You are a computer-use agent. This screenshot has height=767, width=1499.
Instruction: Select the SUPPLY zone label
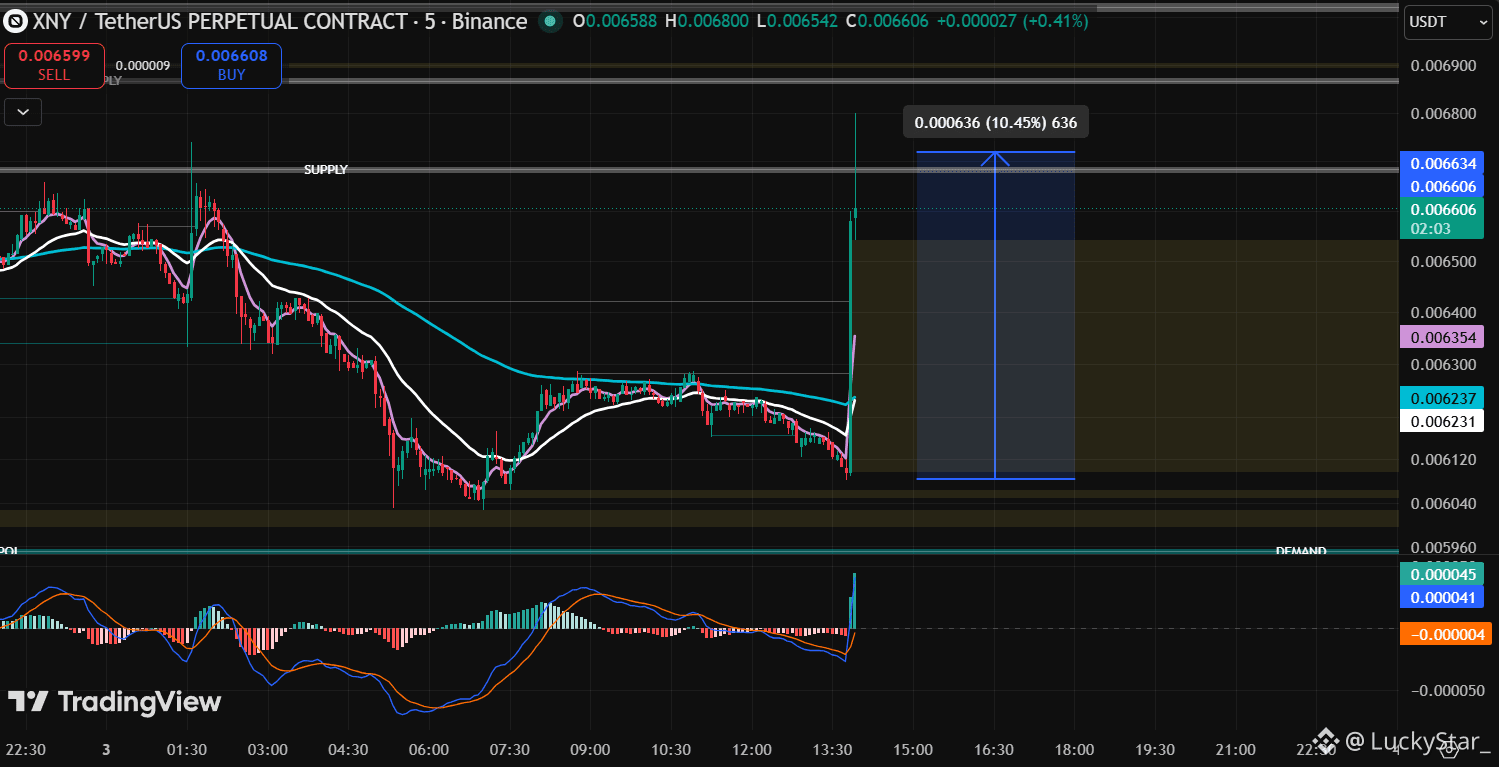(x=326, y=170)
